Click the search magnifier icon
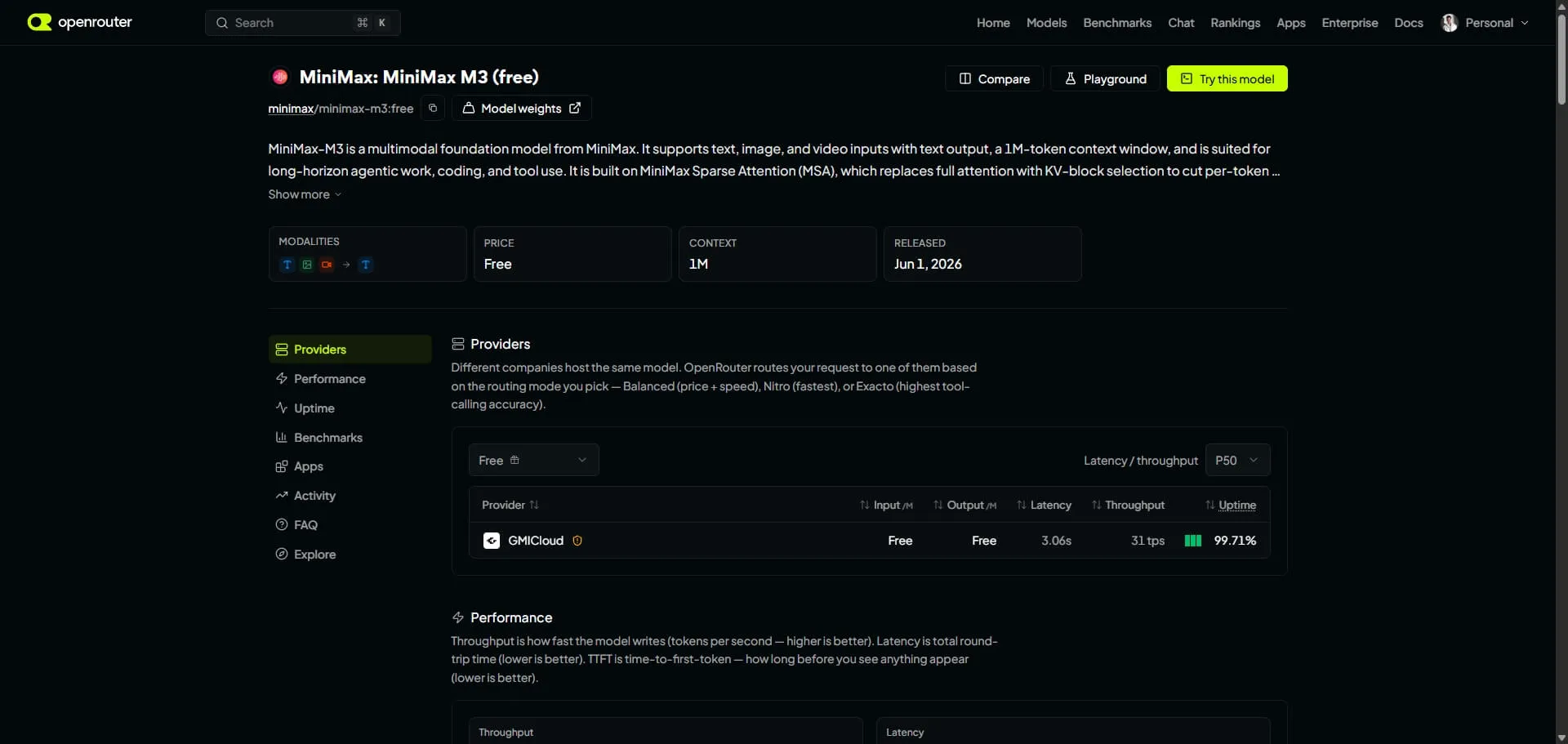 221,23
